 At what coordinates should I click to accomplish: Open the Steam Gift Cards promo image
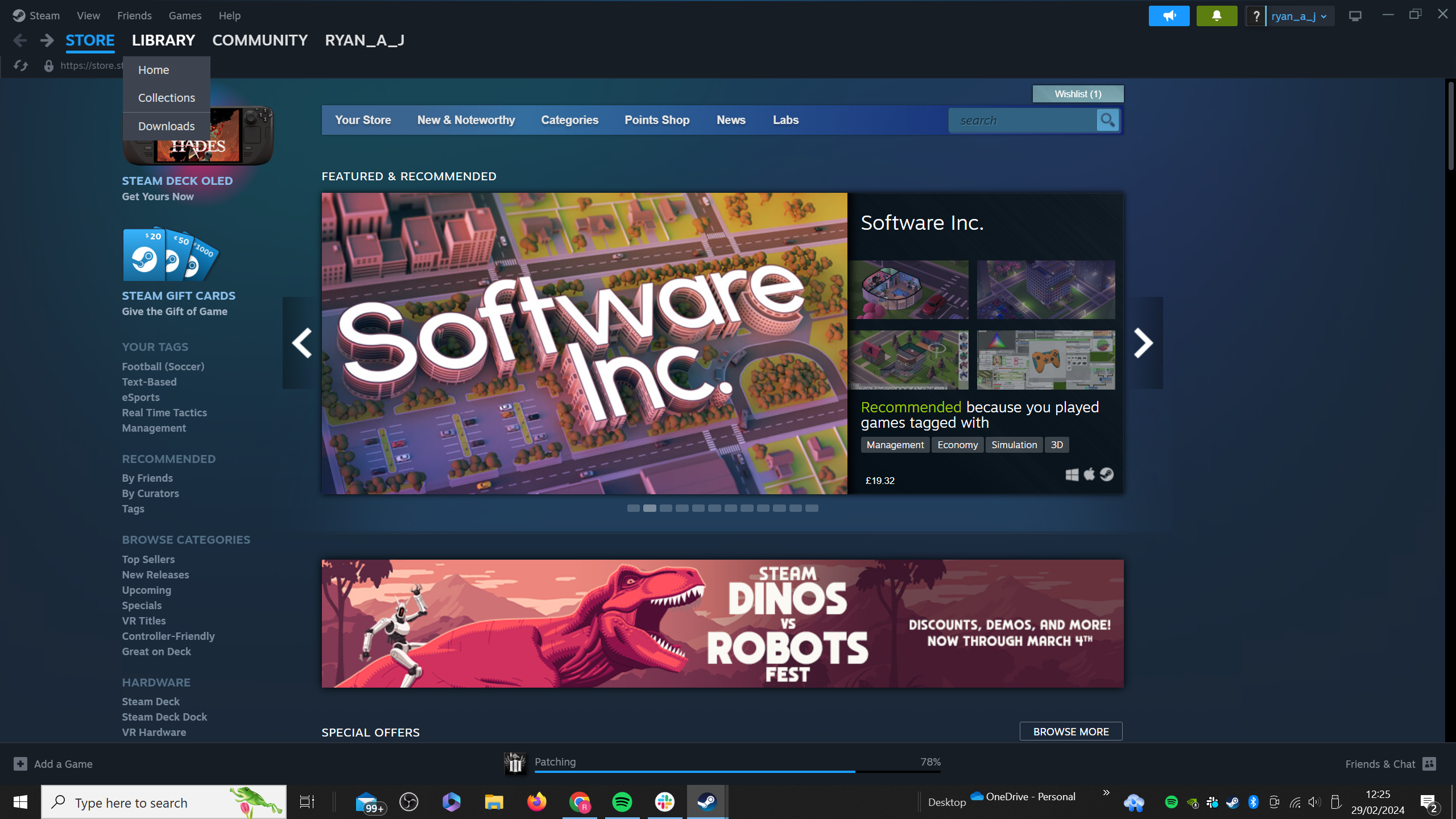(171, 254)
